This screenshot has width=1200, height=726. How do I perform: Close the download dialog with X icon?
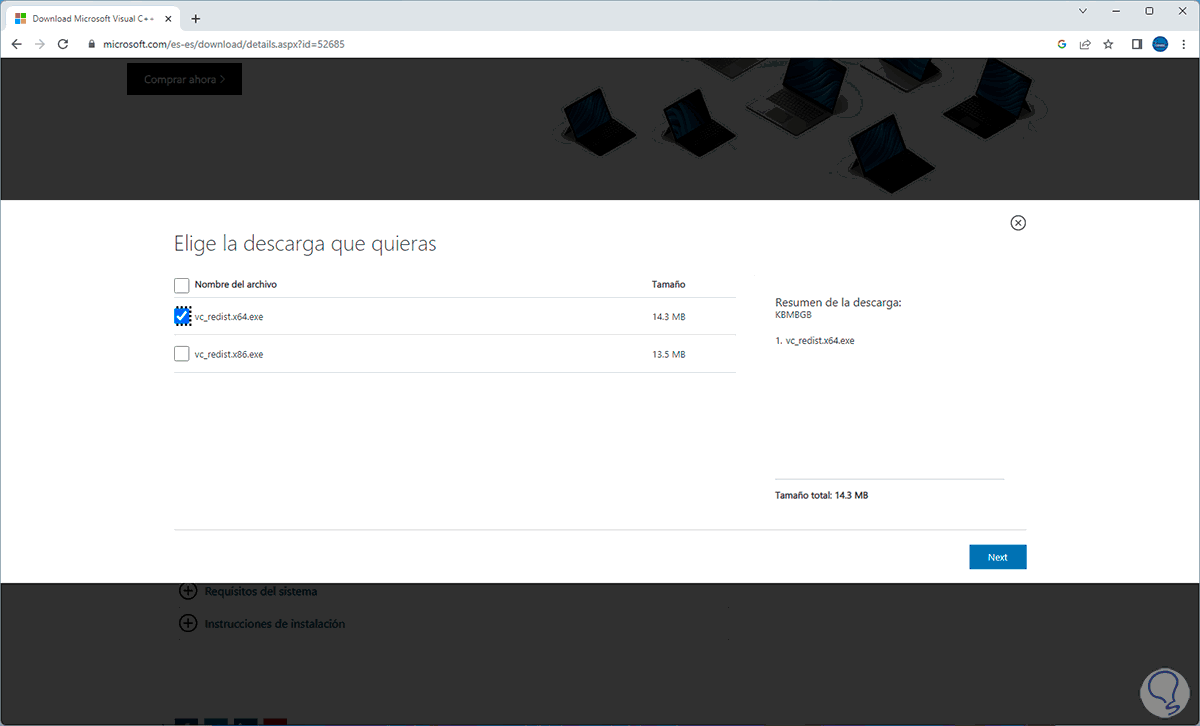(1018, 223)
